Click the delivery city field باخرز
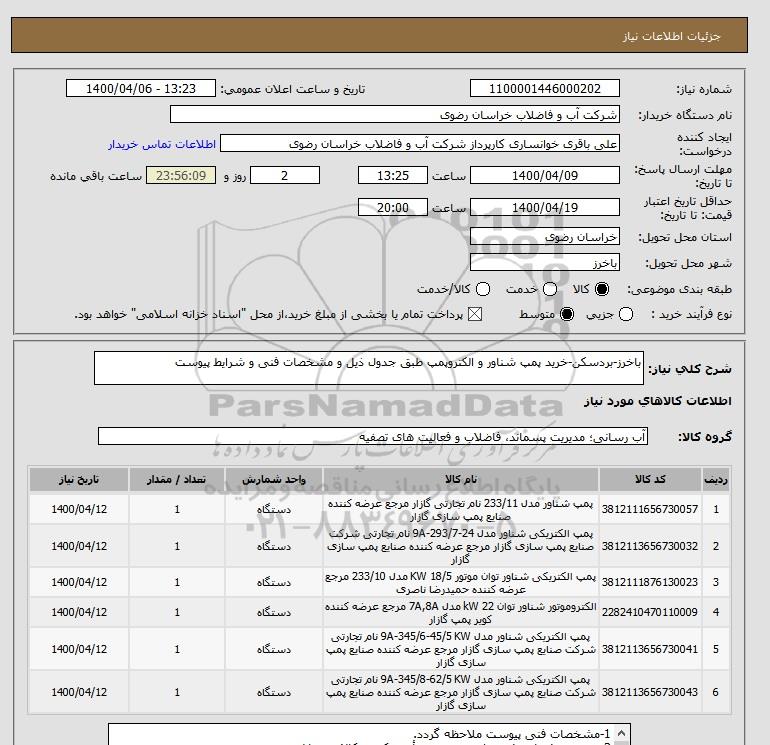Screen dimensions: 770x745 (545, 263)
